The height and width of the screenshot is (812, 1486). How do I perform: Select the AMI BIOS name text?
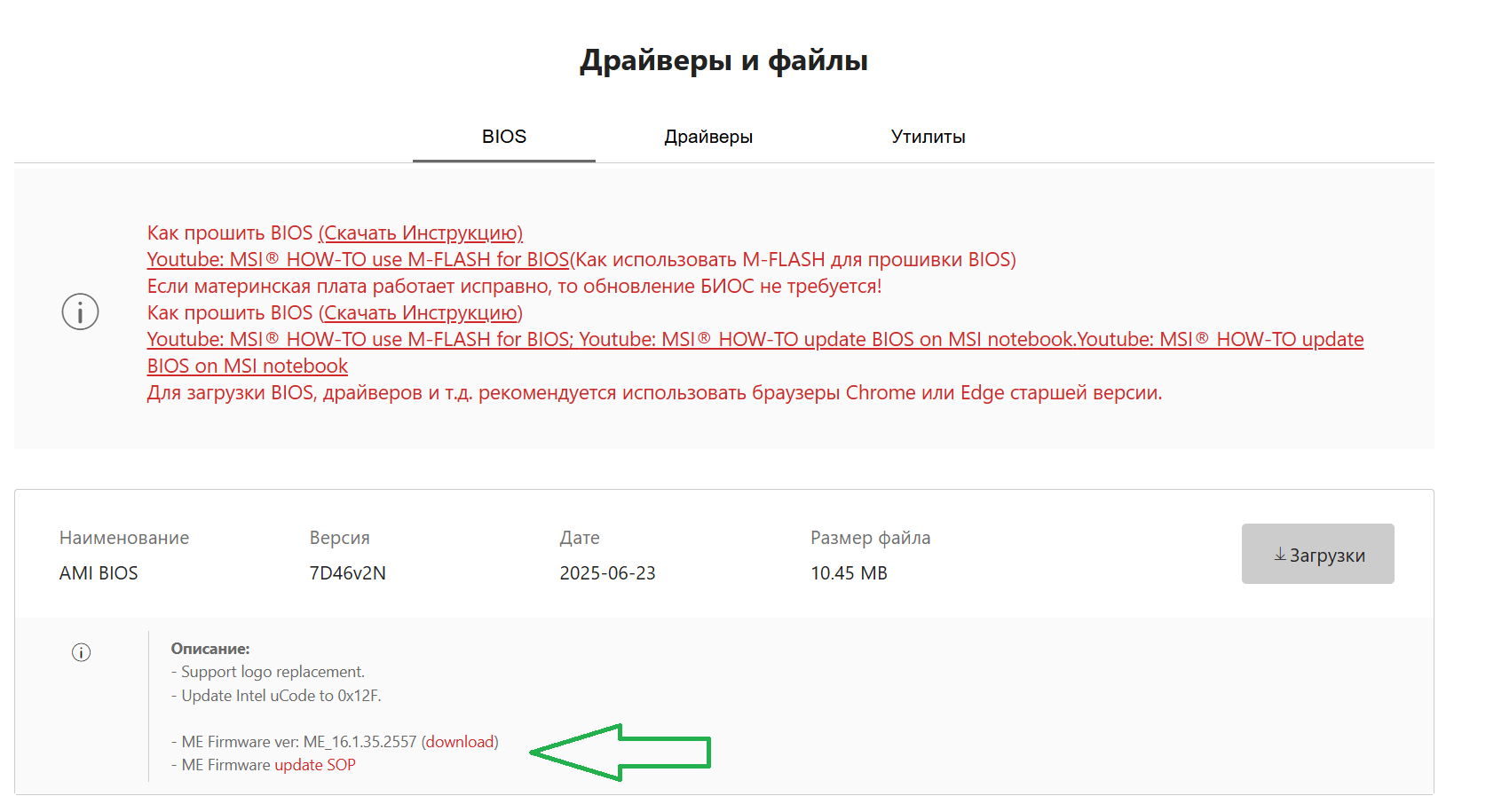point(99,573)
